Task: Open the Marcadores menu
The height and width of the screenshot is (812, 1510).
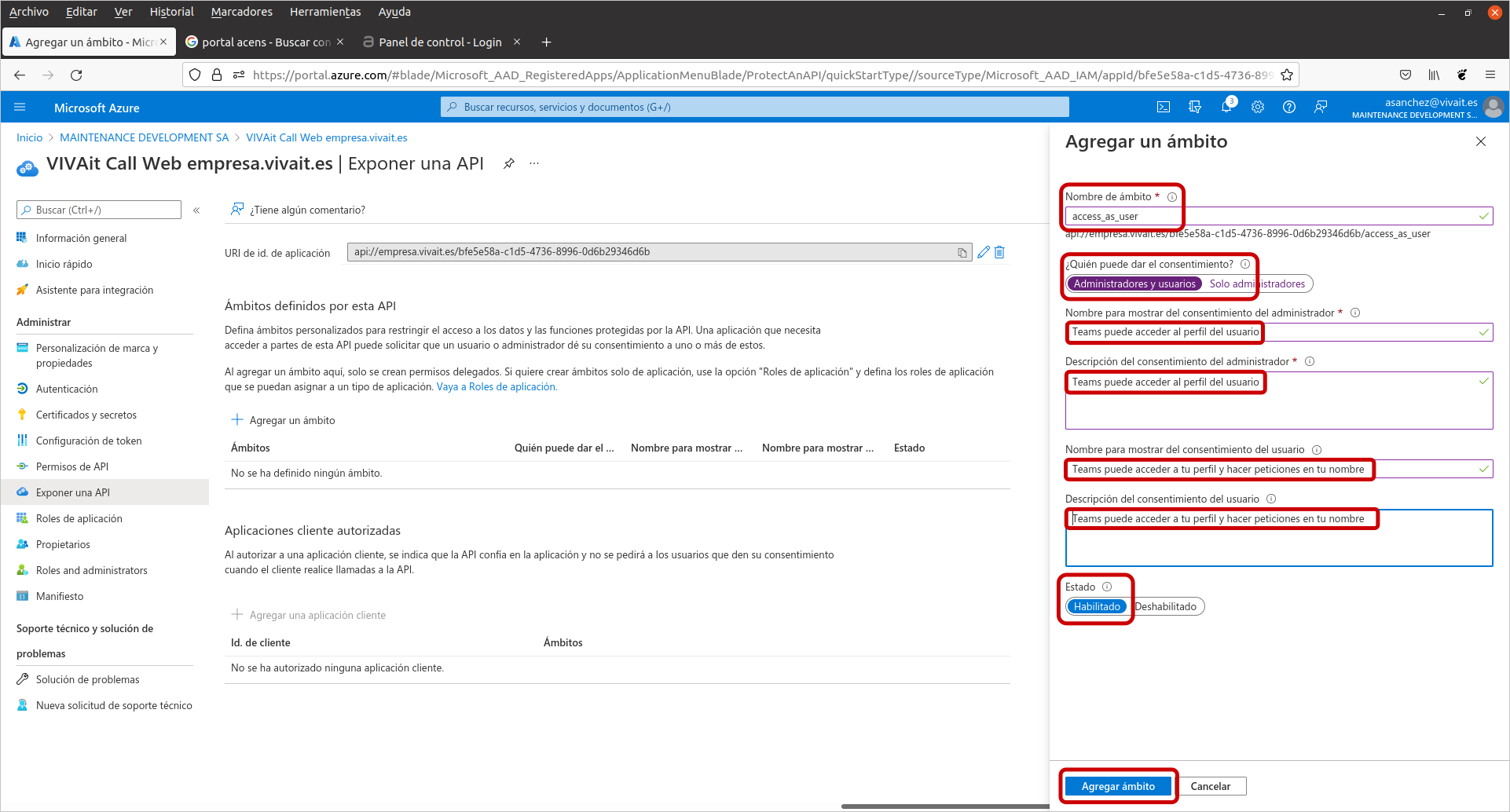Action: (242, 12)
